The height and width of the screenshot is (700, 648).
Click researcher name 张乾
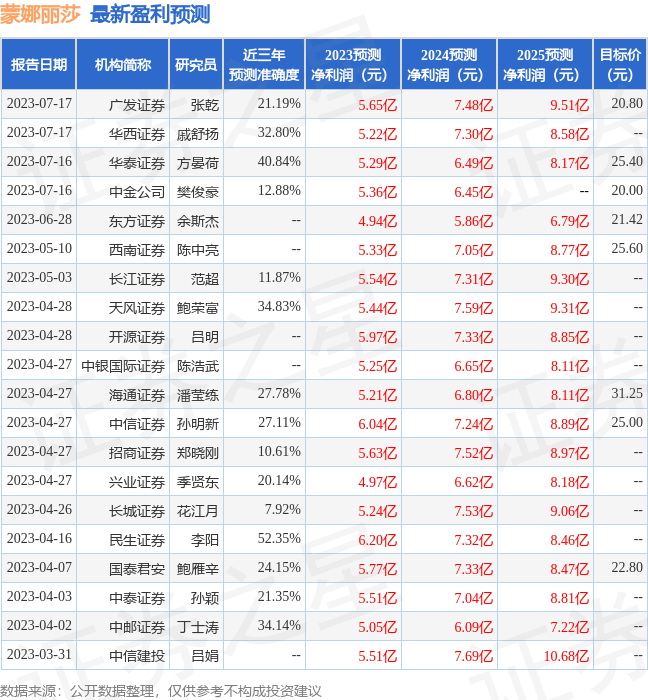pos(205,105)
